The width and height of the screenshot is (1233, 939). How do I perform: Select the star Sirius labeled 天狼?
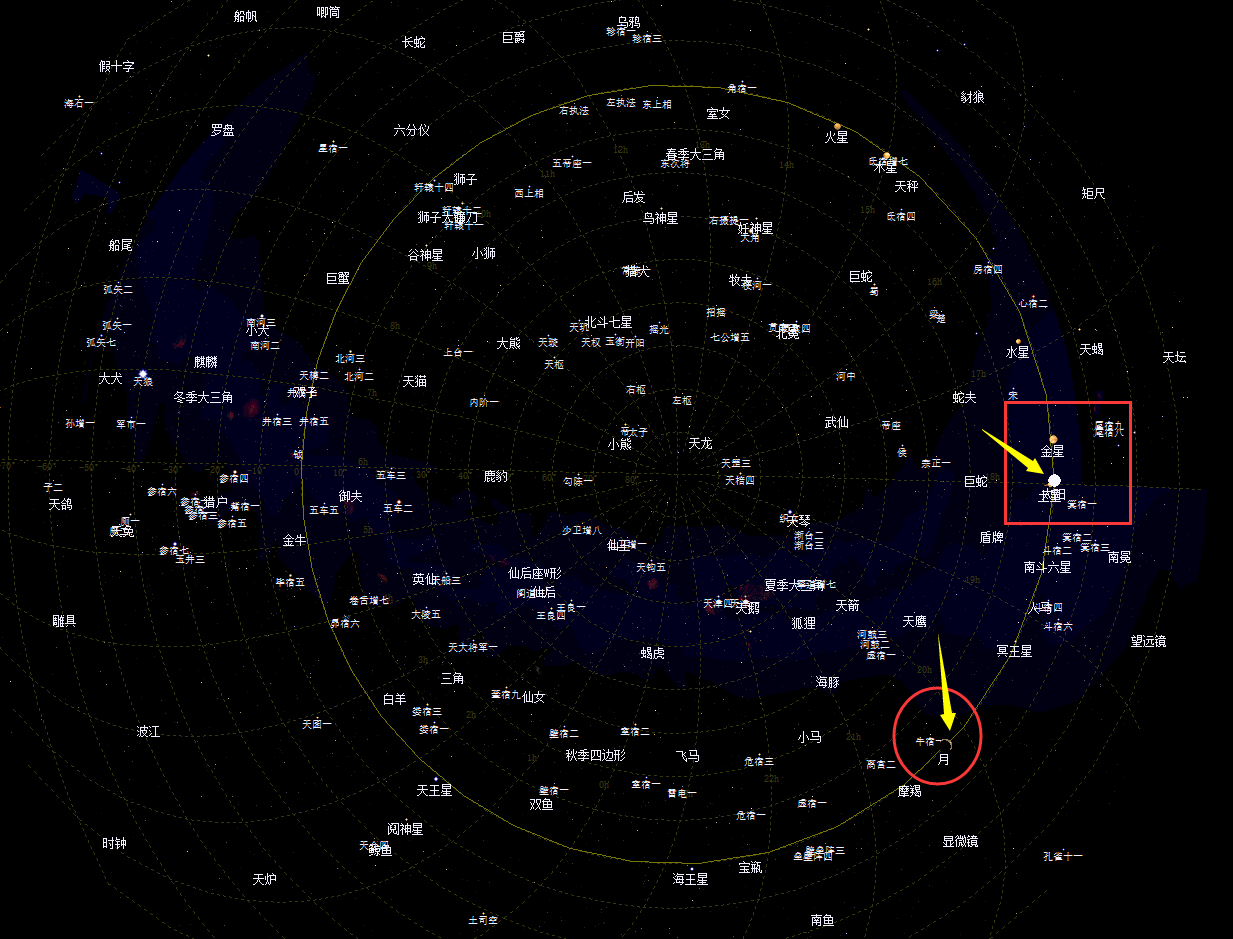click(x=143, y=381)
